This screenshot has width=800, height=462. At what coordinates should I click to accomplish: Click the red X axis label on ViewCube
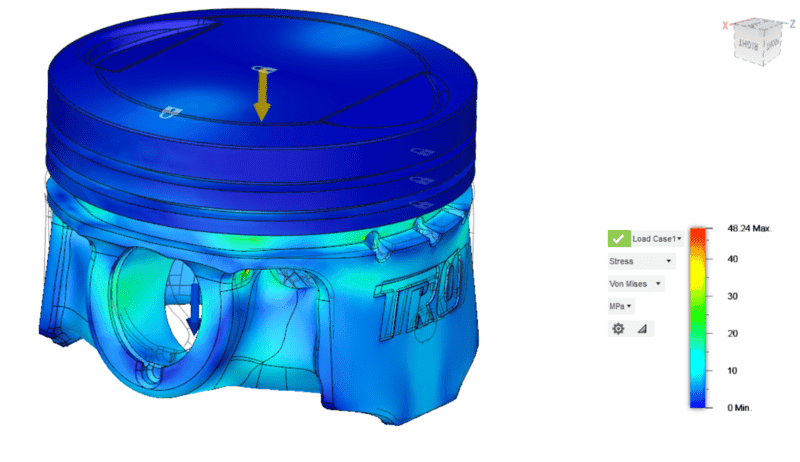click(x=725, y=25)
